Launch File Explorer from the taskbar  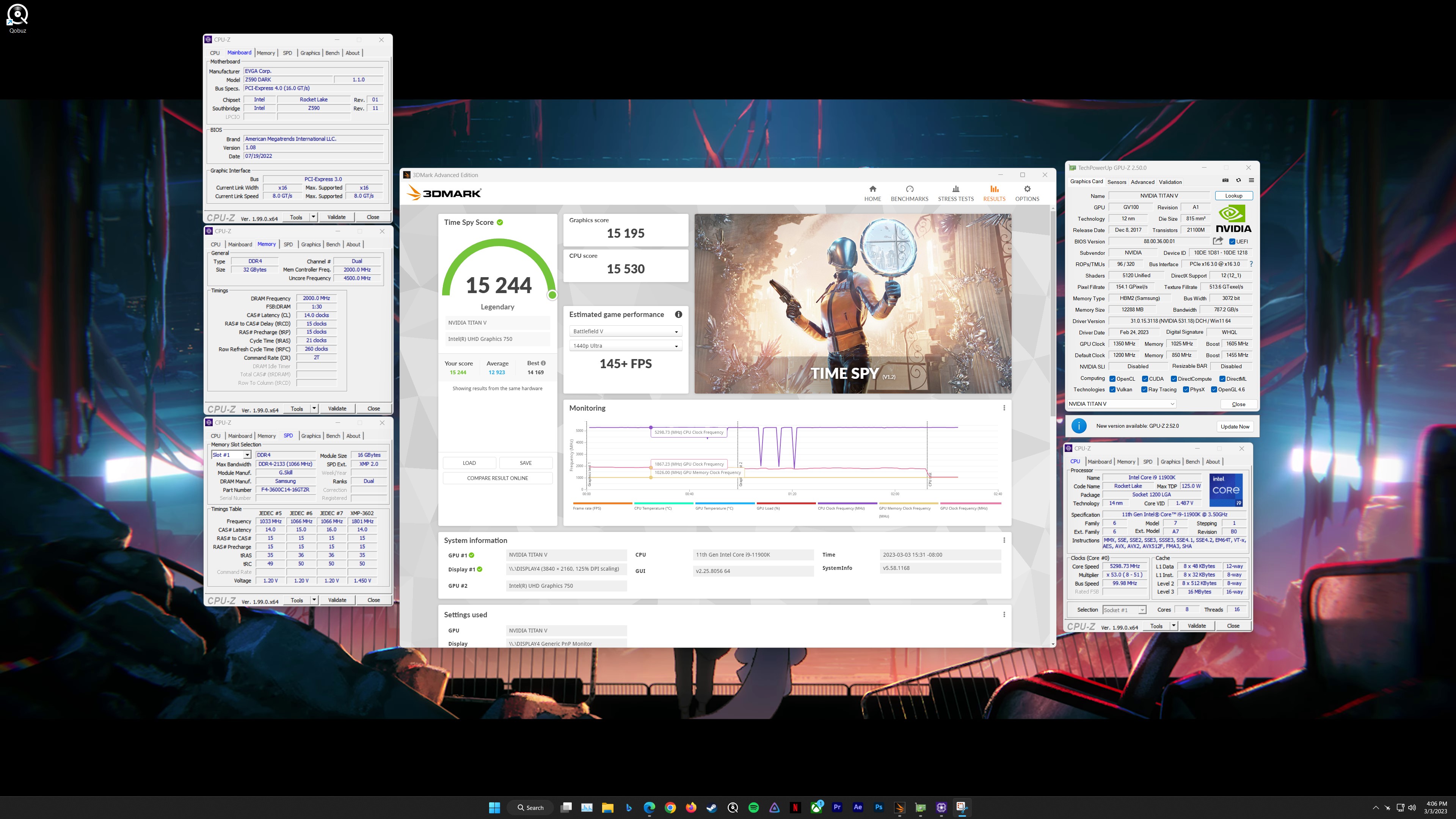pos(607,807)
